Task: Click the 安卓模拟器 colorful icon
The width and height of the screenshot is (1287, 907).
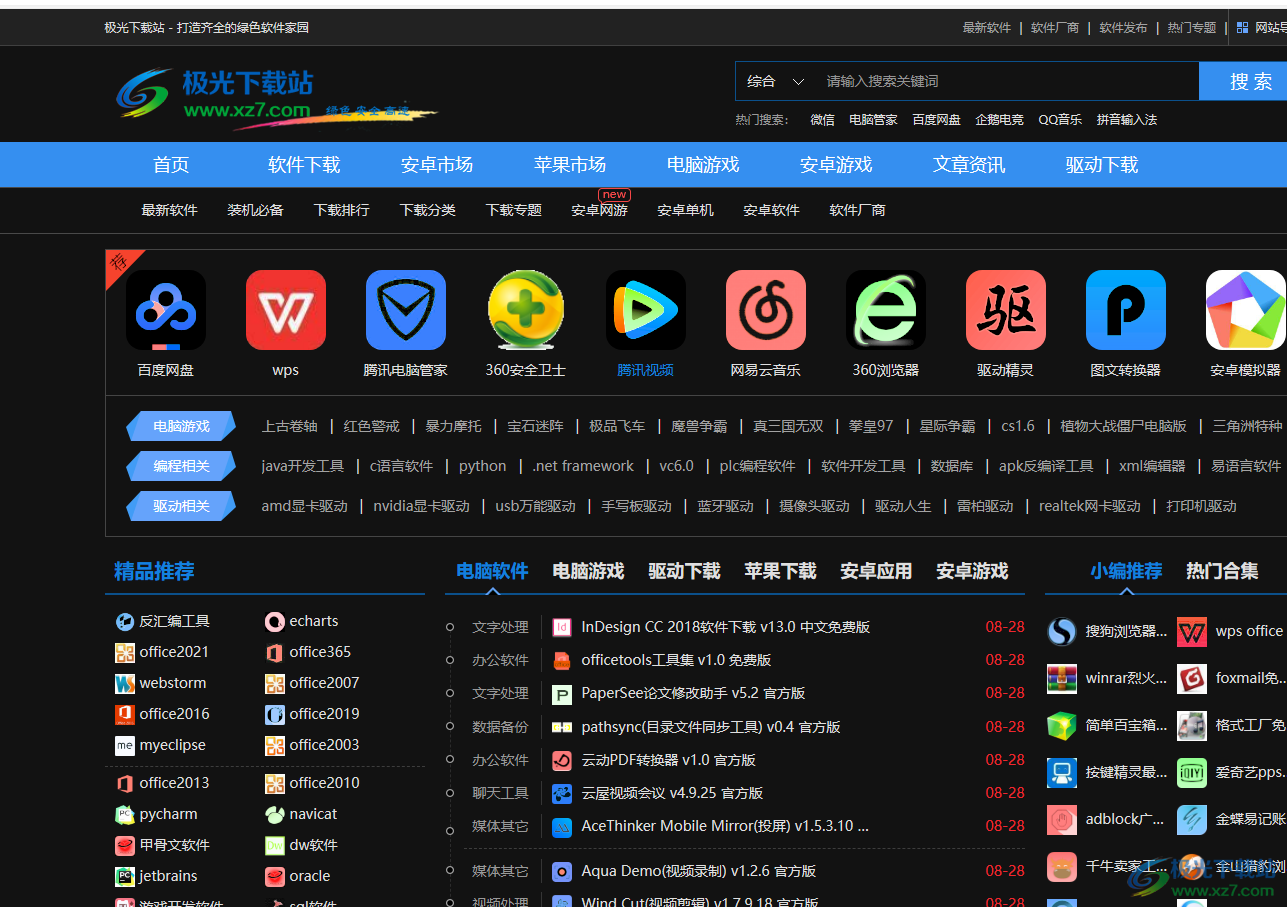Action: [x=1246, y=310]
